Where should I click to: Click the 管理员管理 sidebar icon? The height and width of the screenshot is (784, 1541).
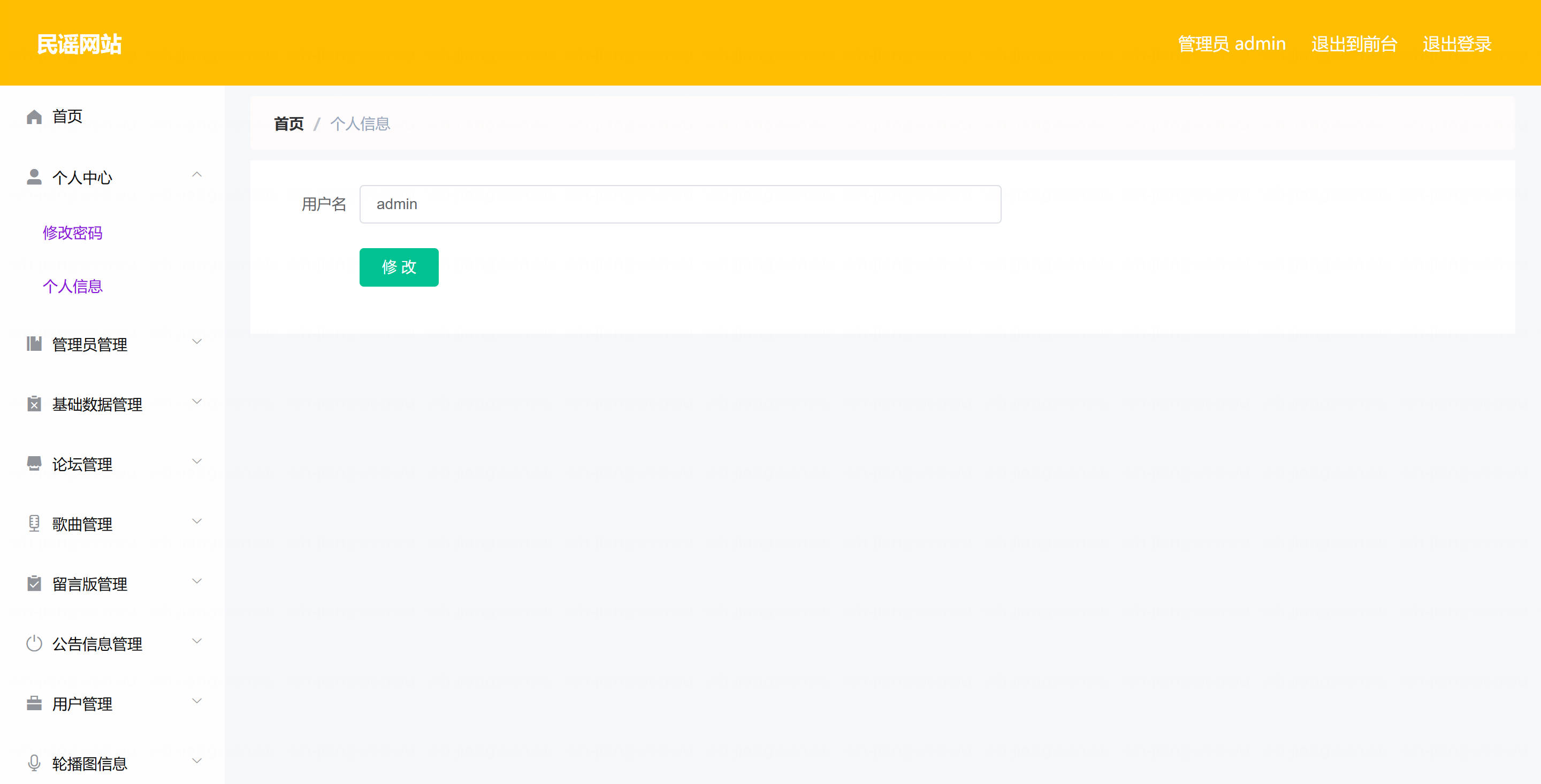pyautogui.click(x=34, y=344)
